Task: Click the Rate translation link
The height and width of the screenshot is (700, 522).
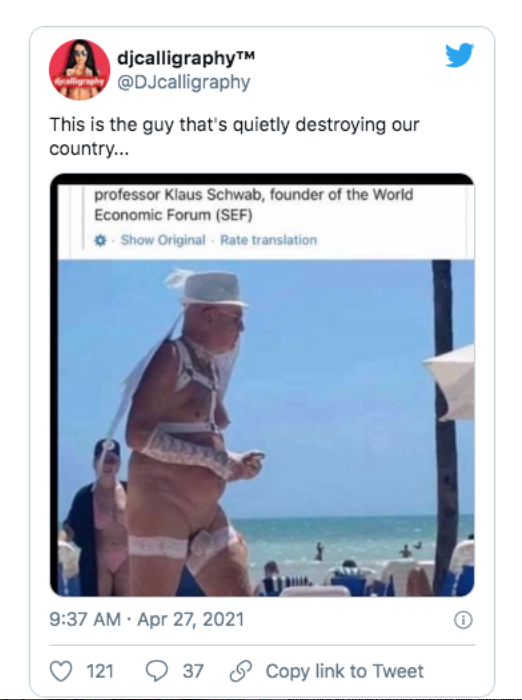Action: pos(268,240)
